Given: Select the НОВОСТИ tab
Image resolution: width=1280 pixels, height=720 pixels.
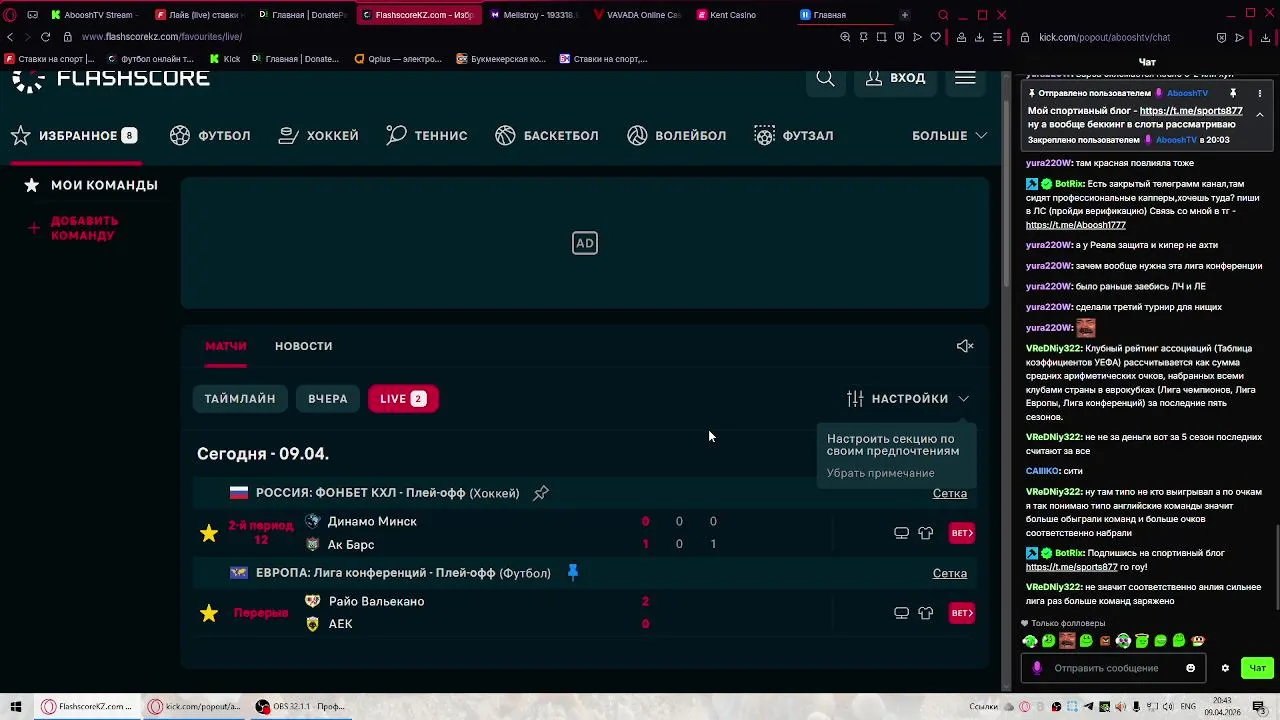Looking at the screenshot, I should (303, 346).
